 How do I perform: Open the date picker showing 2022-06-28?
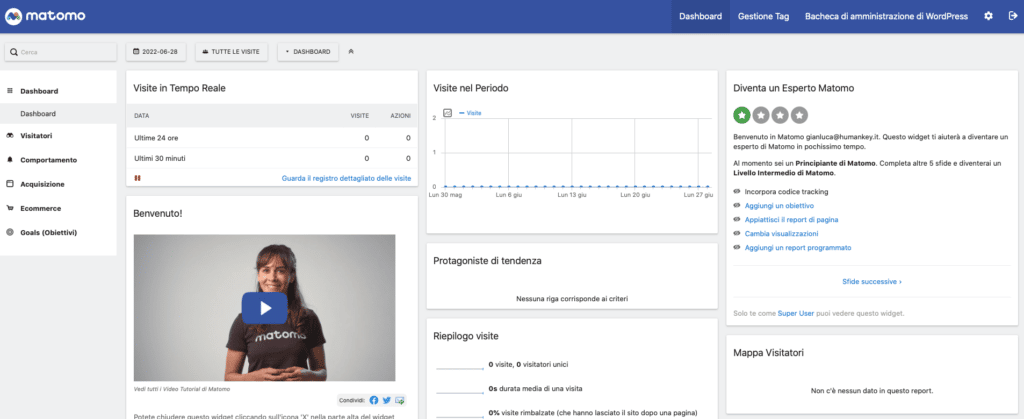157,51
